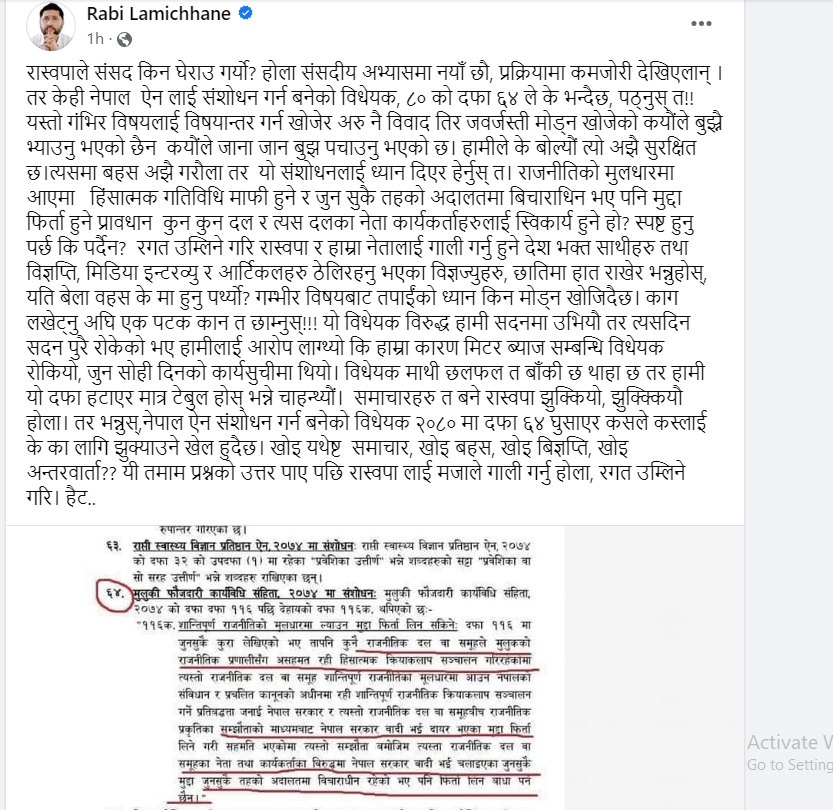The height and width of the screenshot is (810, 833).
Task: Click the red-circled section number ६४
Action: 115,594
